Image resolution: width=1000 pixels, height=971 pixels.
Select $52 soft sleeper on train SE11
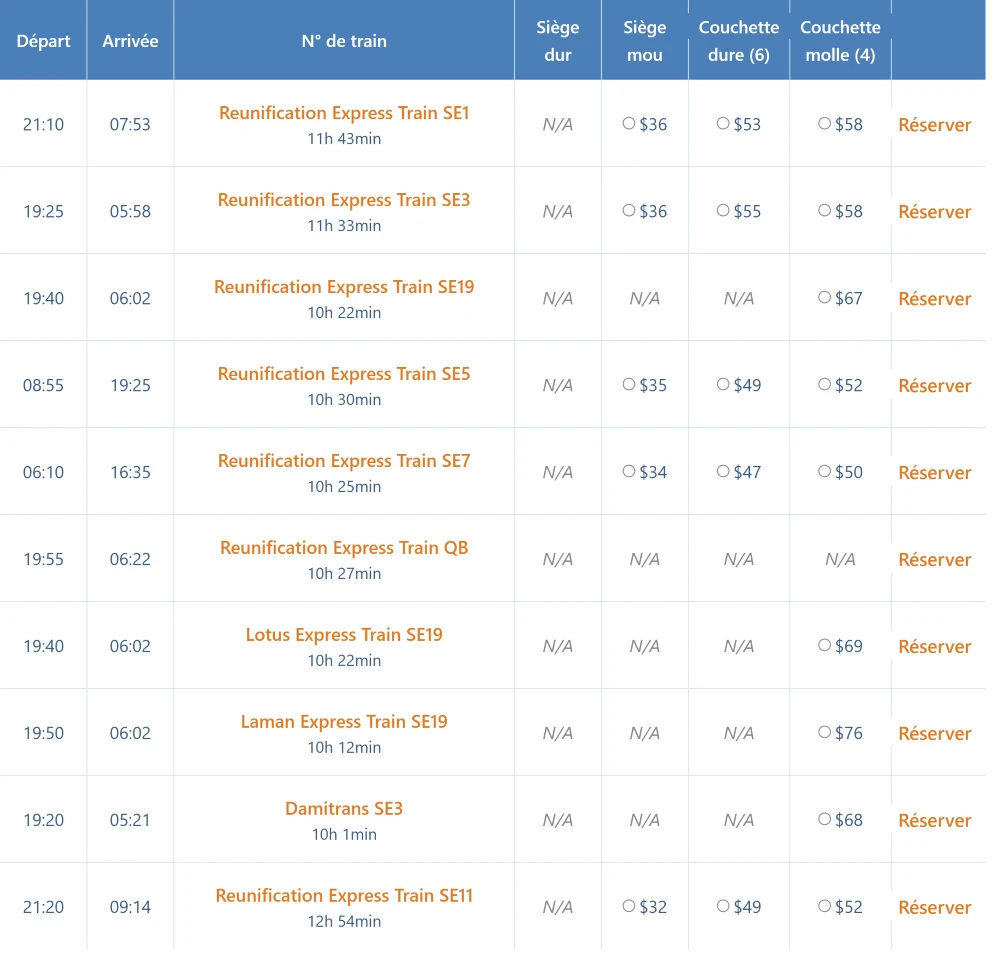tap(825, 906)
